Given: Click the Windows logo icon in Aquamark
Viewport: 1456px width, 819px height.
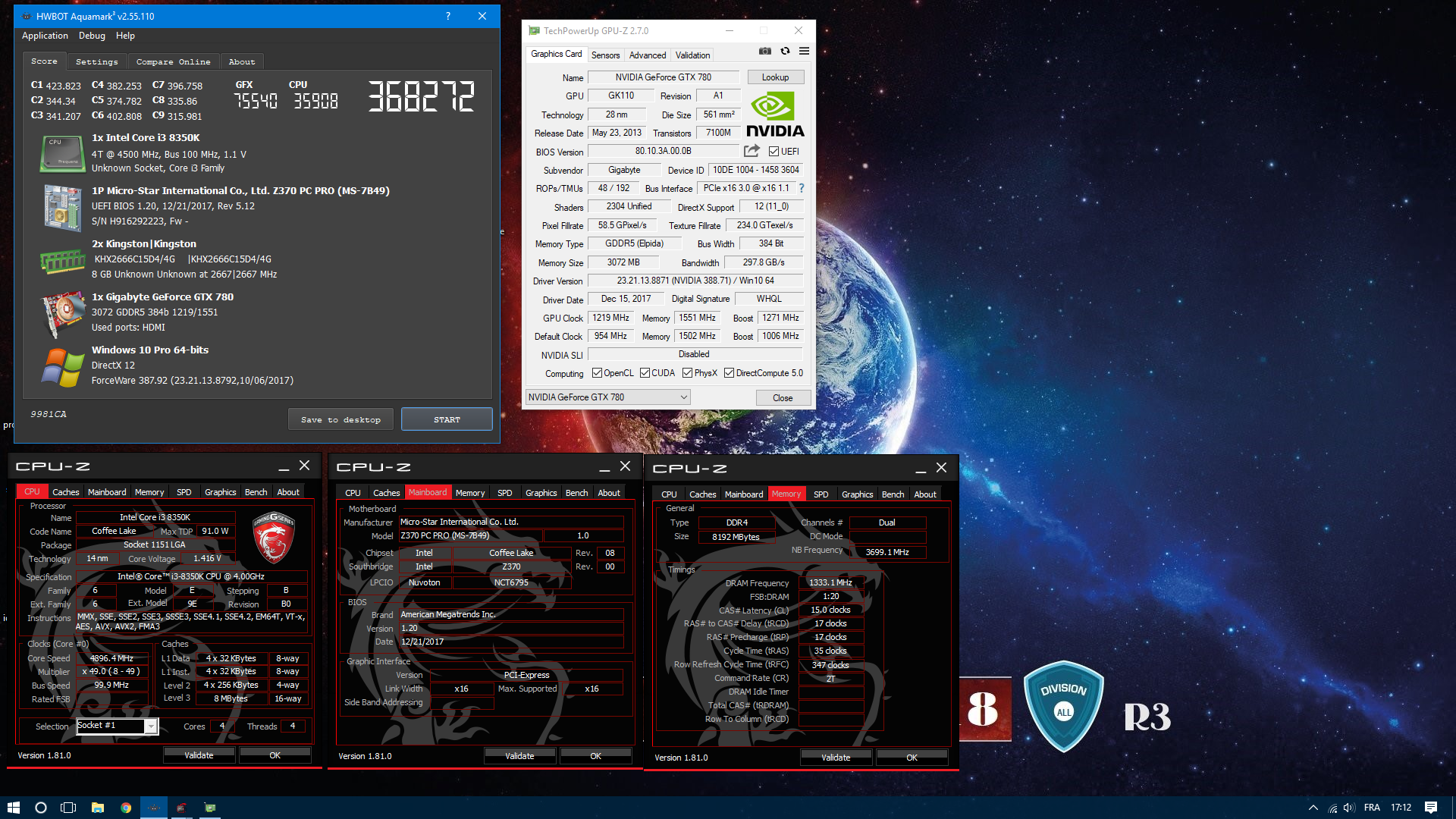Looking at the screenshot, I should point(62,367).
